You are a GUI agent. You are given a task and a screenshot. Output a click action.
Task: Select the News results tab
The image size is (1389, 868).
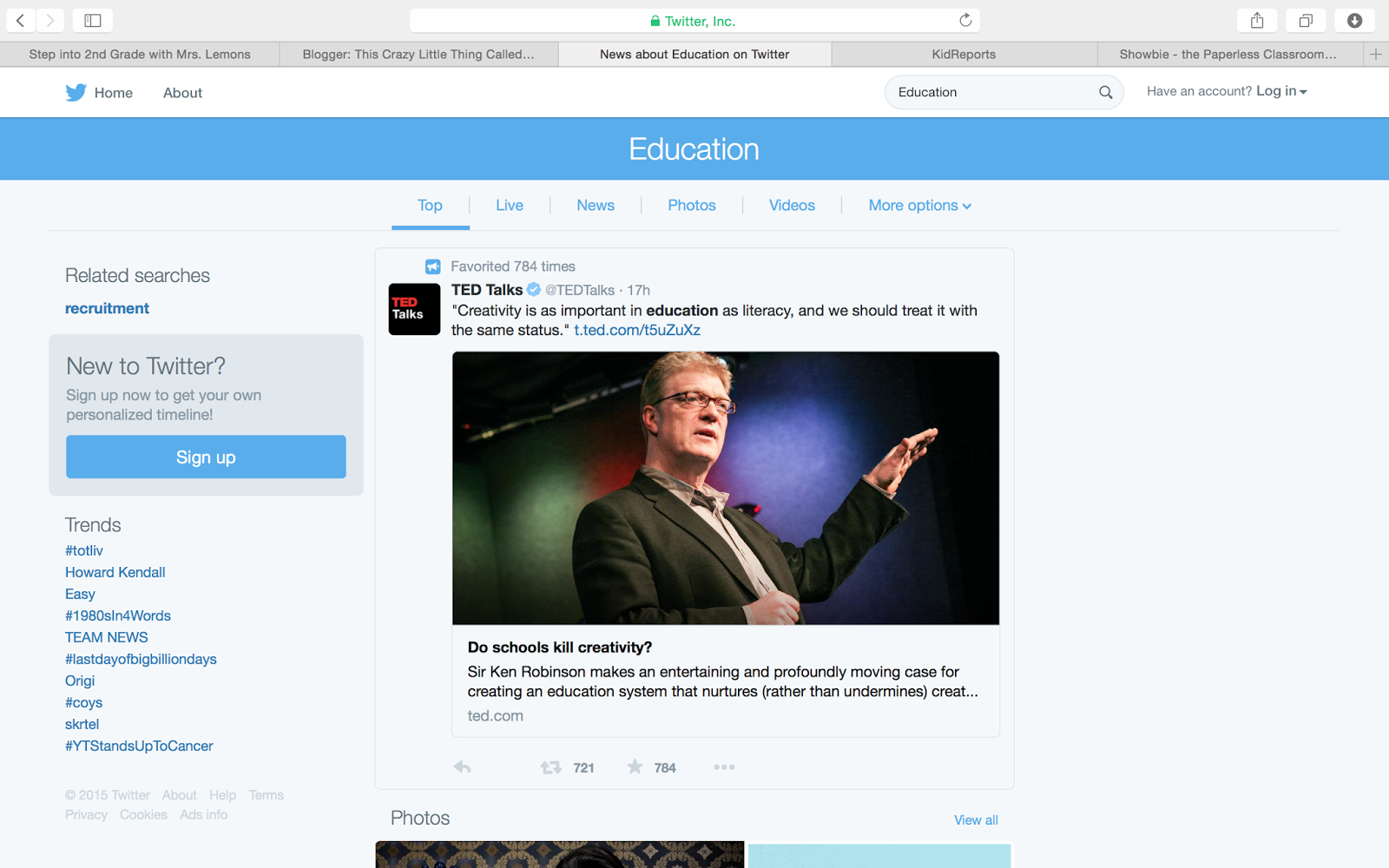[596, 206]
